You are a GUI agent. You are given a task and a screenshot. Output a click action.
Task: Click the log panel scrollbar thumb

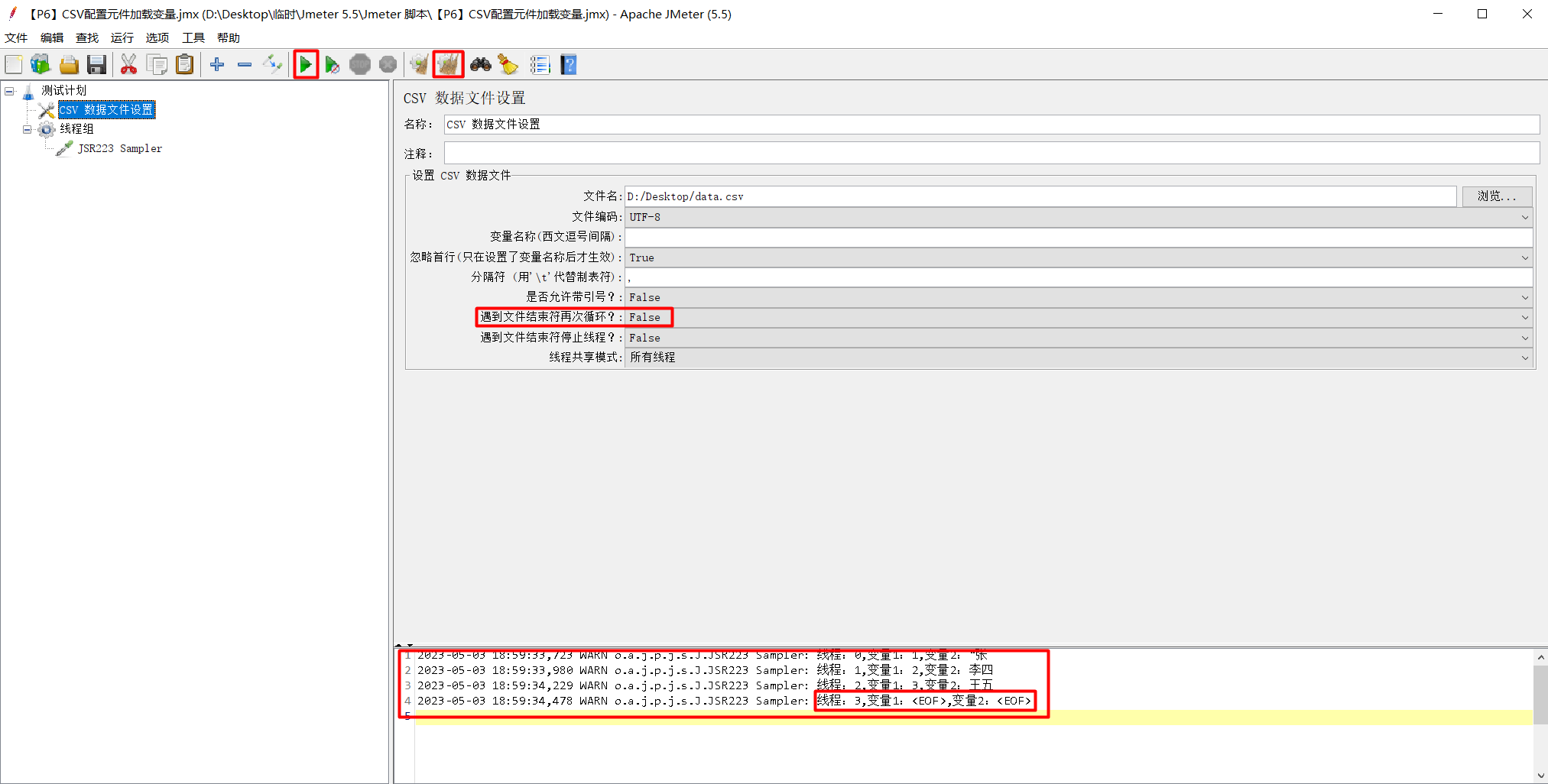[x=1540, y=695]
